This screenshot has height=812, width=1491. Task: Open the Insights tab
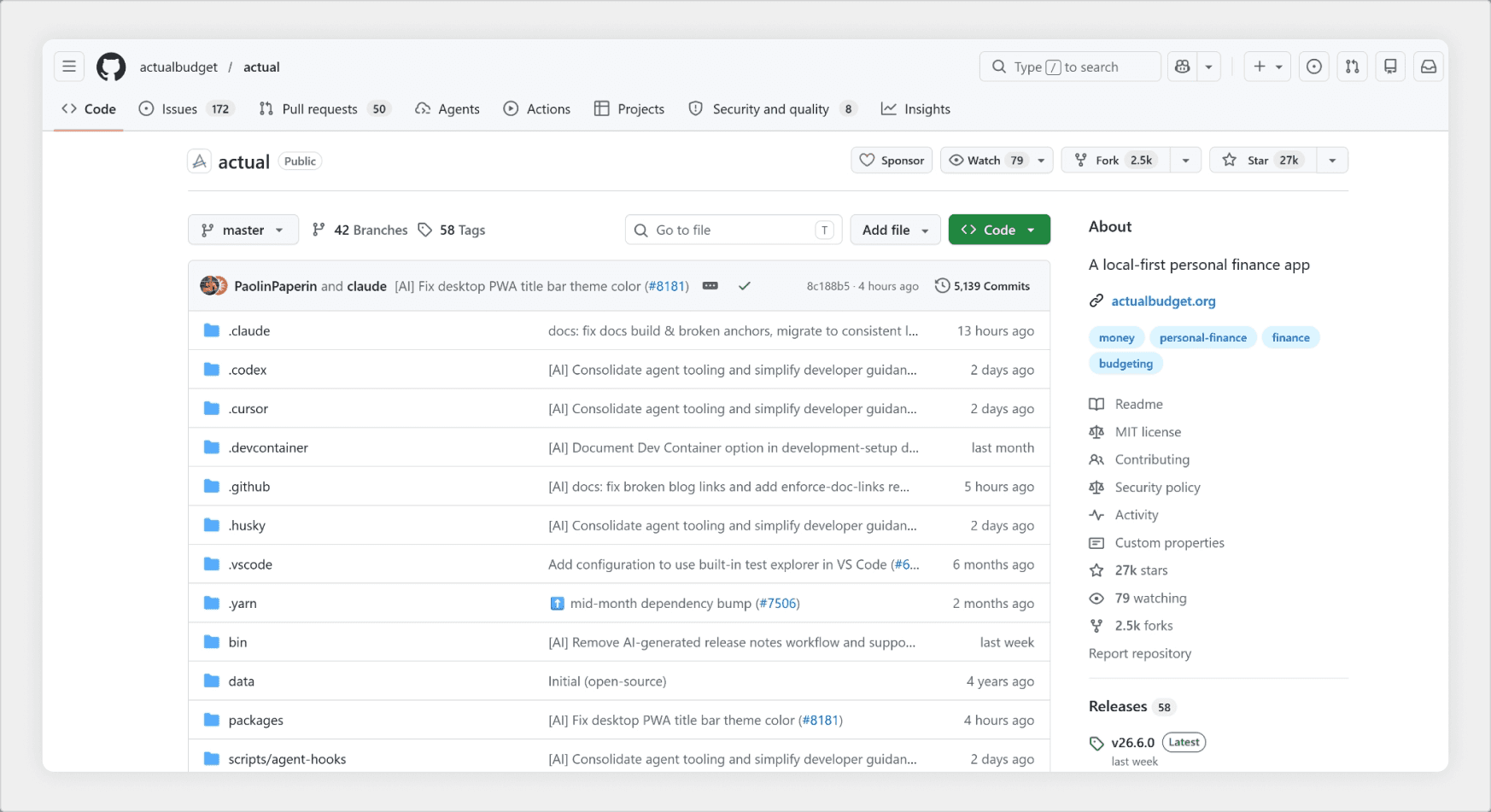pyautogui.click(x=916, y=109)
